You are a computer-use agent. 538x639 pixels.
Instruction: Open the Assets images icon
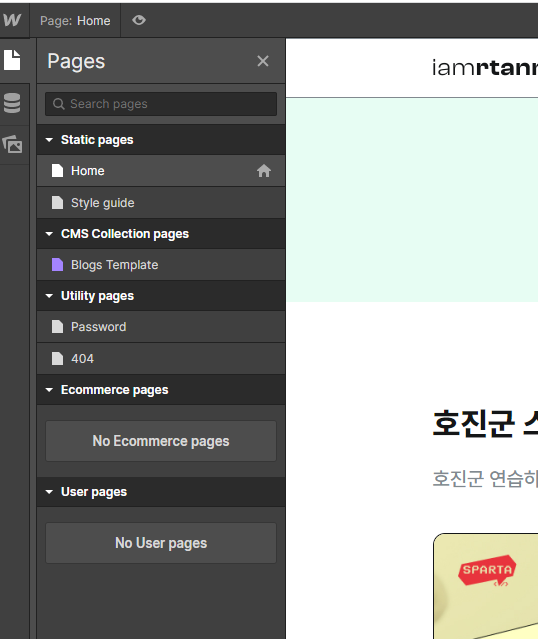[x=12, y=144]
